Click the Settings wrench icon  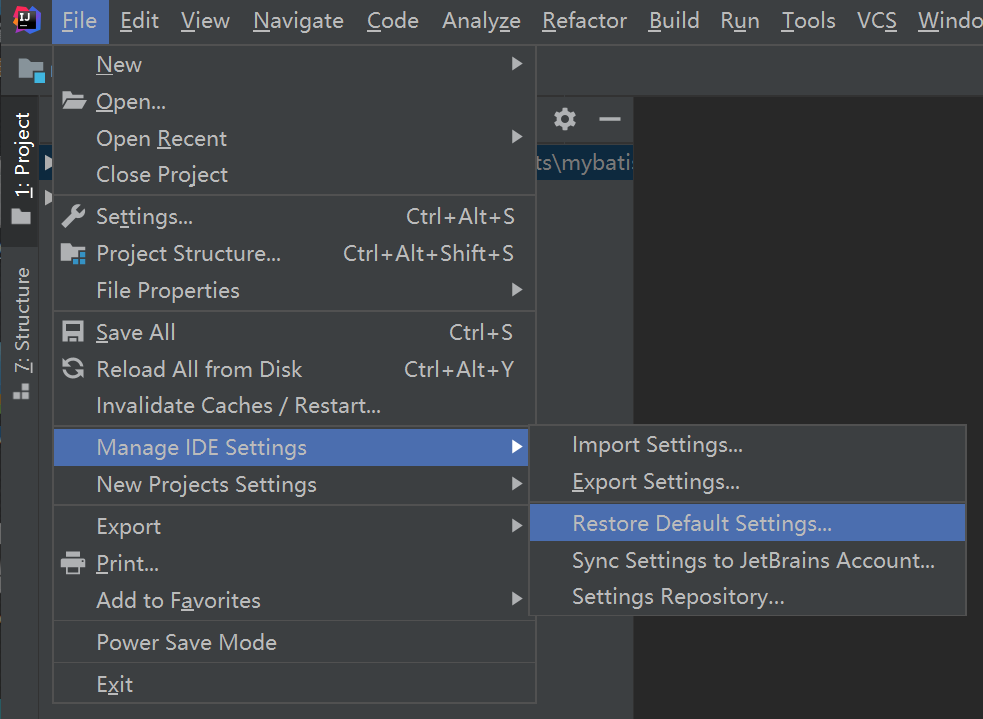(x=73, y=216)
